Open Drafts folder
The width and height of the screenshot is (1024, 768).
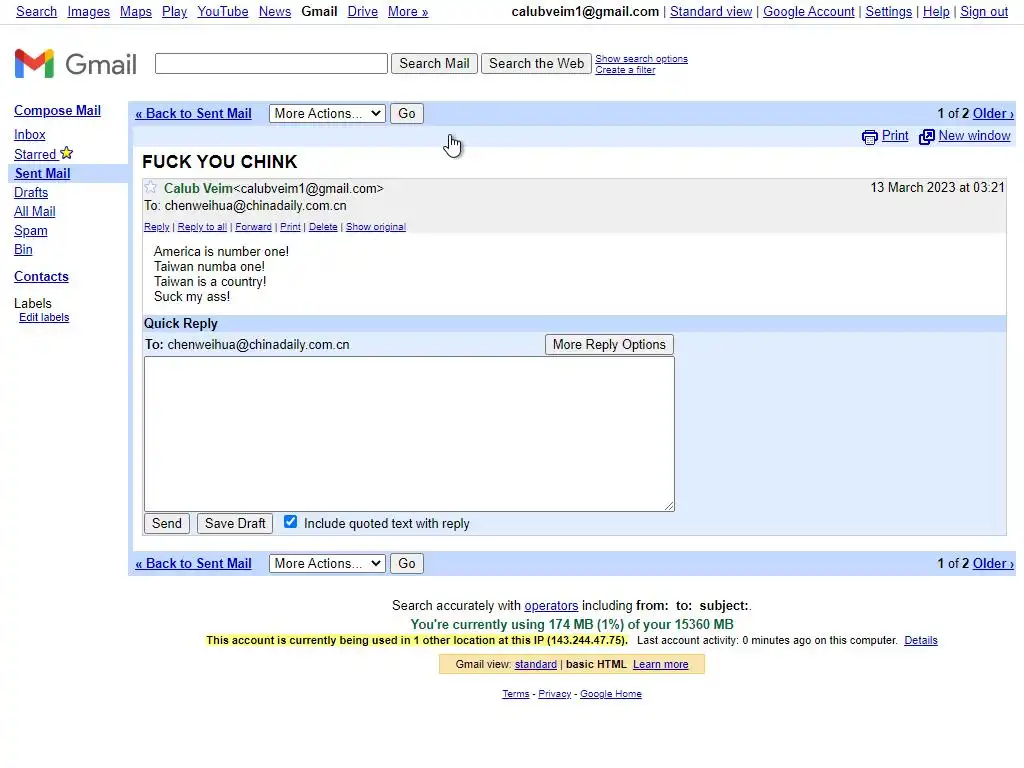(x=31, y=193)
